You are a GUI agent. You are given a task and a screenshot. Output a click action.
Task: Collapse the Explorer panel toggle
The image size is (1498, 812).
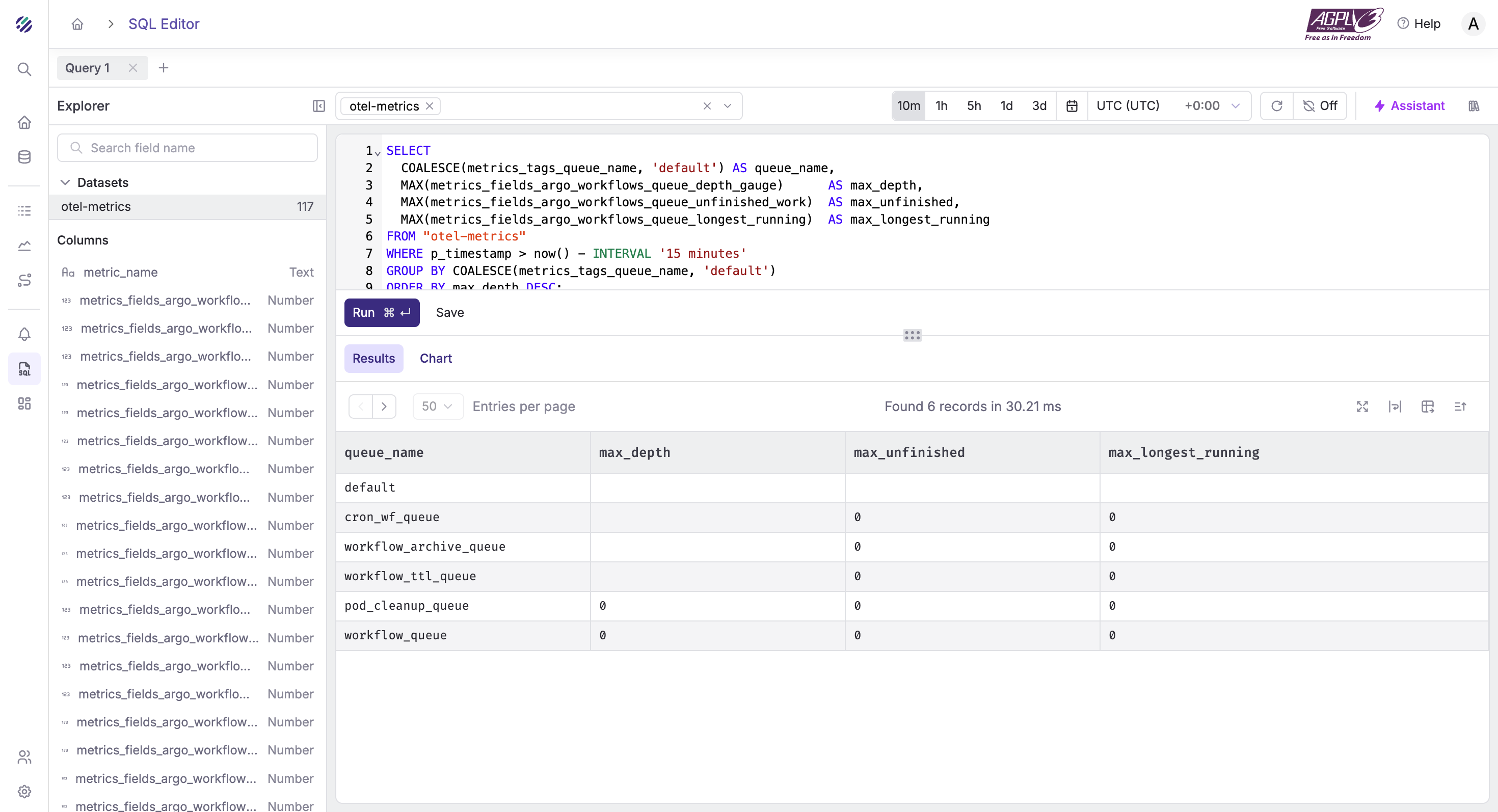[318, 106]
